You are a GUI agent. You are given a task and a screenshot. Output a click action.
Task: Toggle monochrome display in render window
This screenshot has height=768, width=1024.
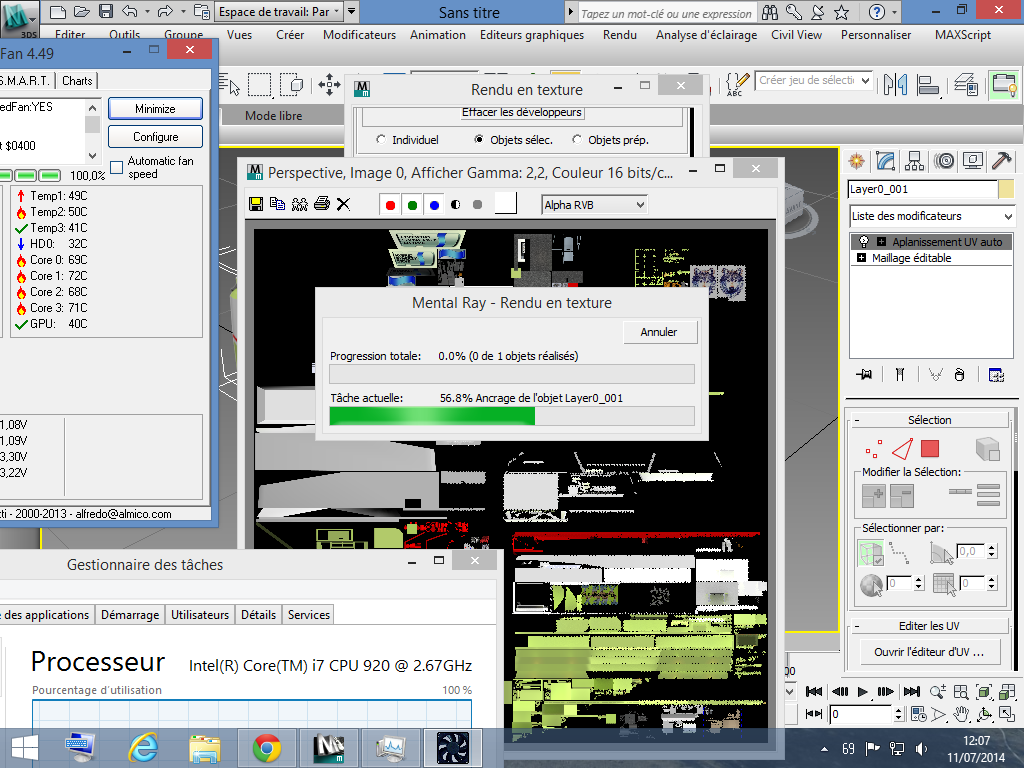[477, 205]
